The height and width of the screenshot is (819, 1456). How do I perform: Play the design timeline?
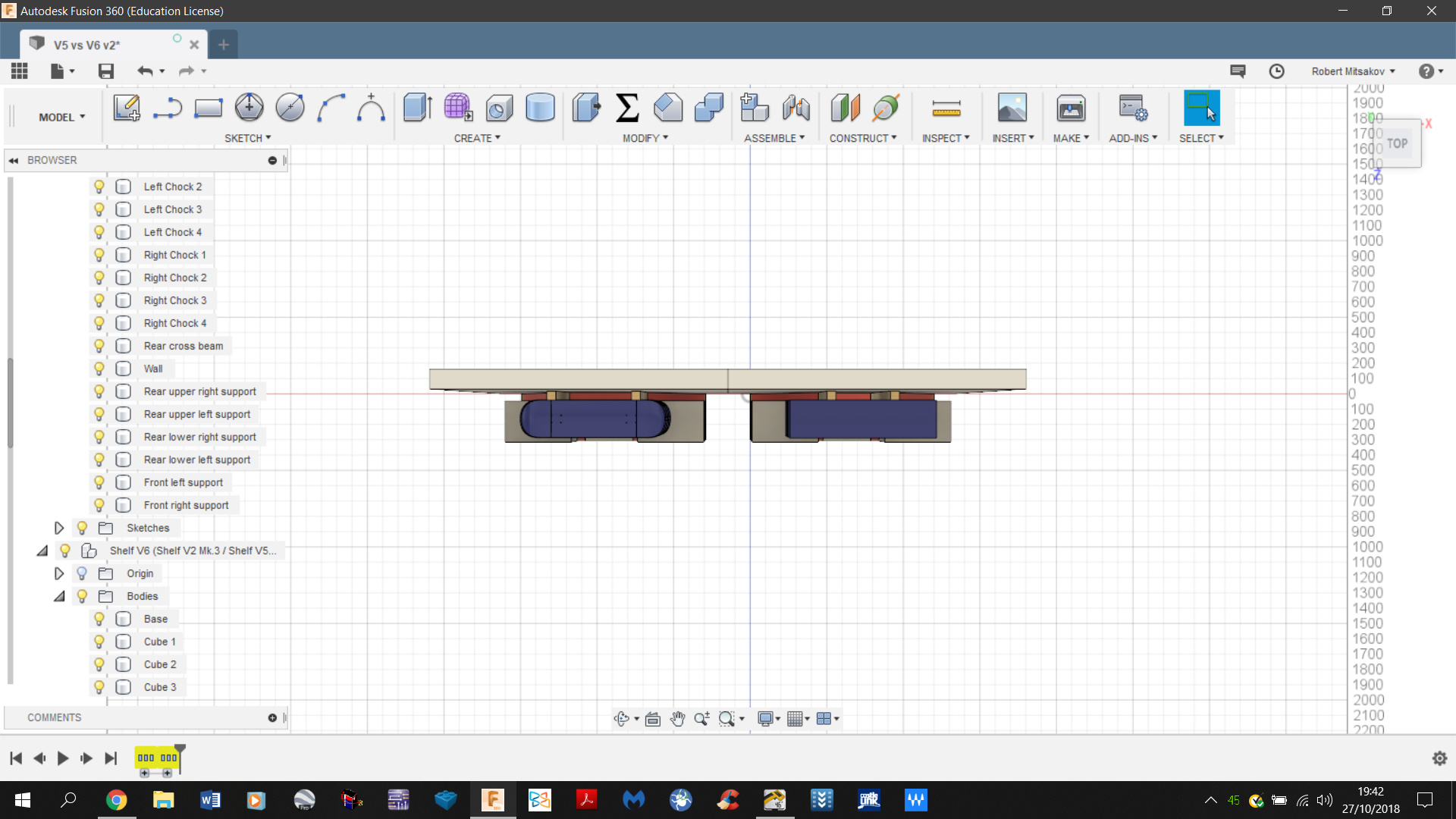click(x=63, y=758)
